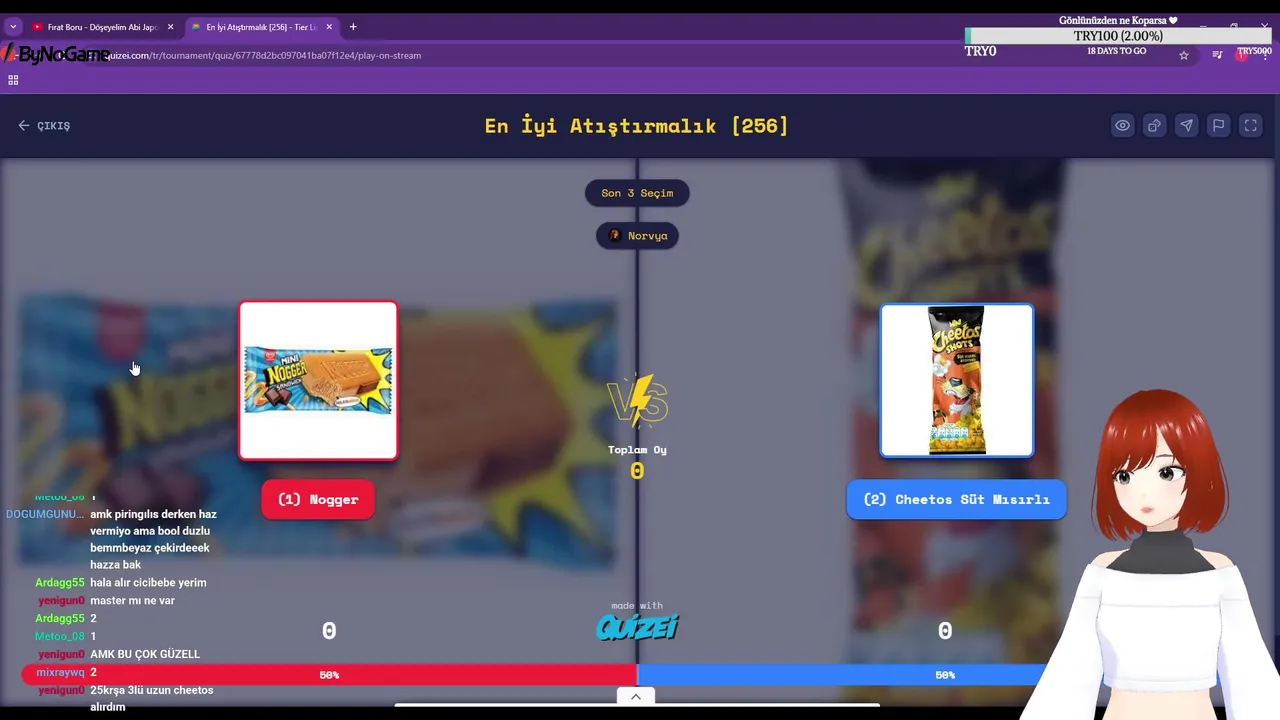Select the En İyi Atıştırmalık [256] tab

262,27
